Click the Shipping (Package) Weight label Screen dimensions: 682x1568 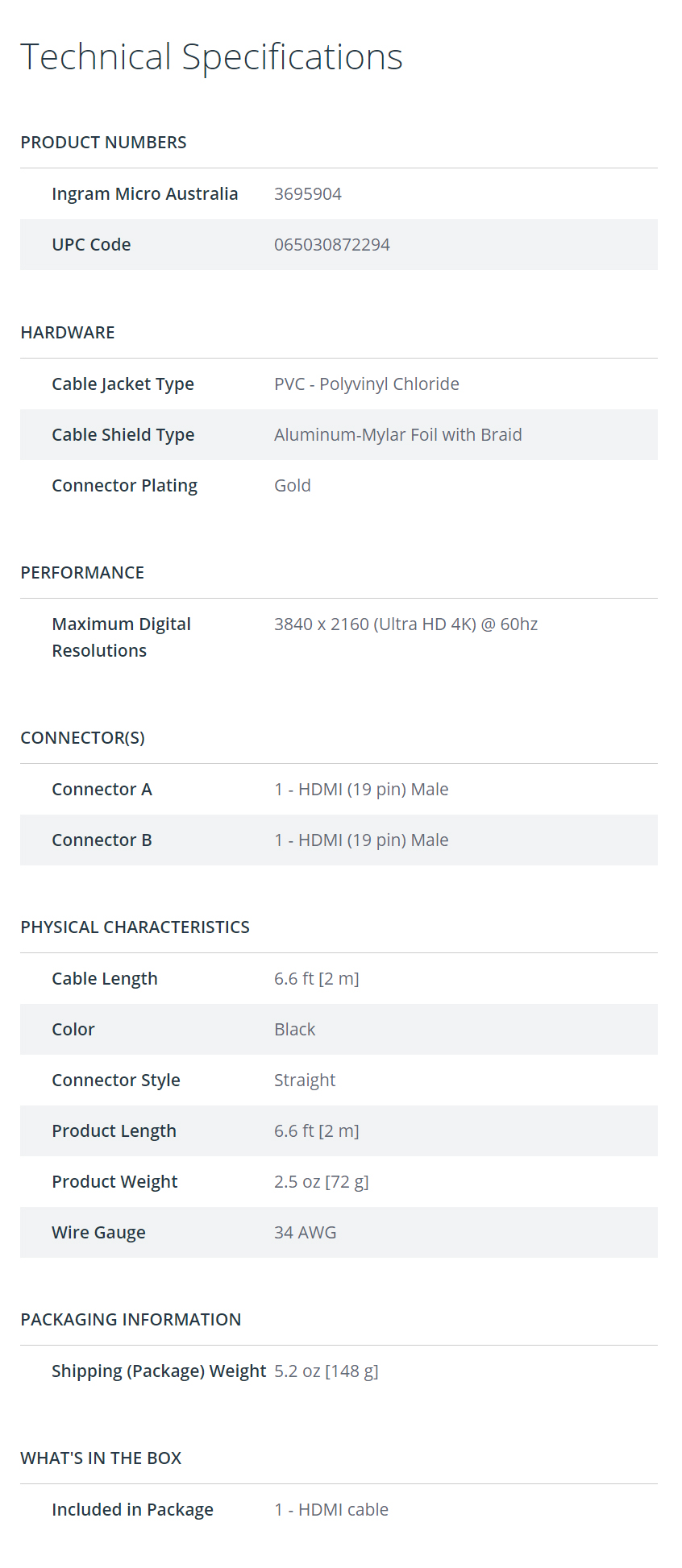point(159,1371)
